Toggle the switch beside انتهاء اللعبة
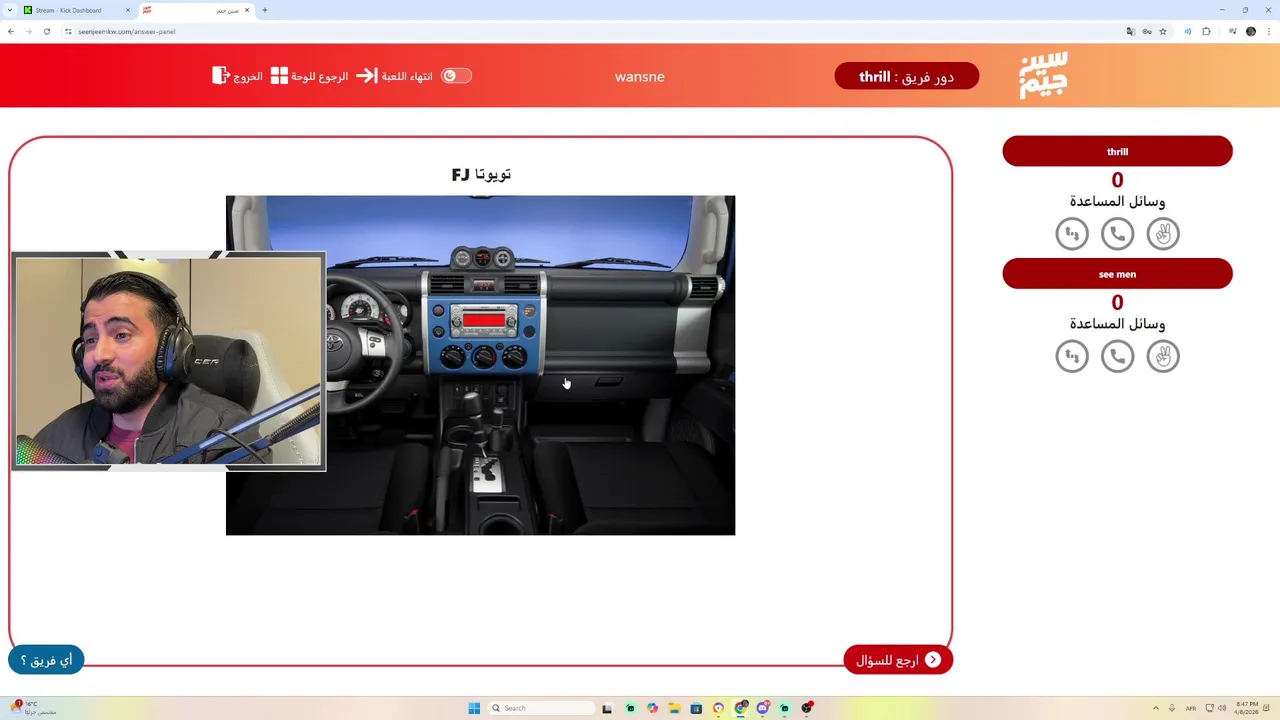Image resolution: width=1280 pixels, height=720 pixels. 456,76
